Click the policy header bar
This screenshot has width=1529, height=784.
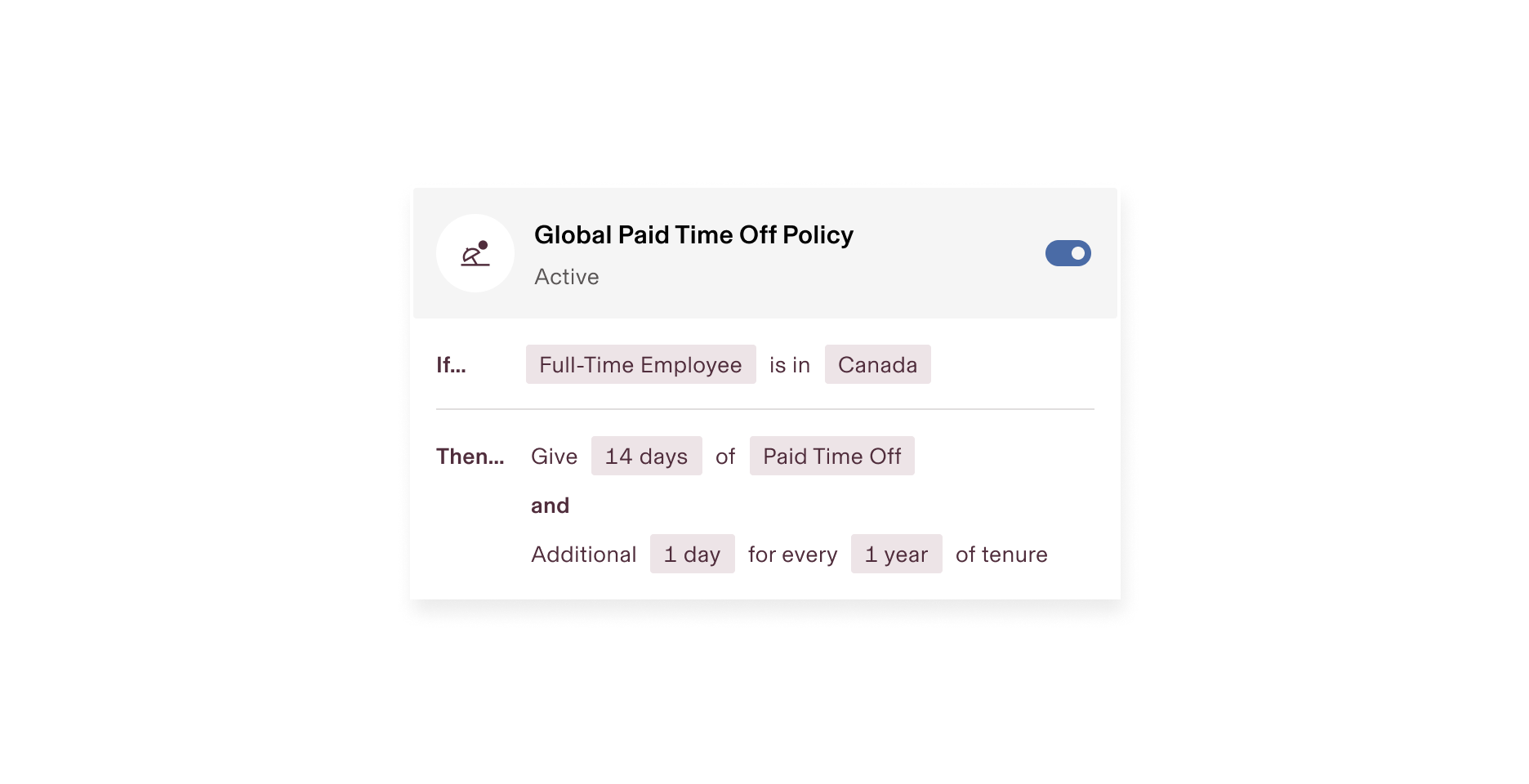click(x=766, y=253)
